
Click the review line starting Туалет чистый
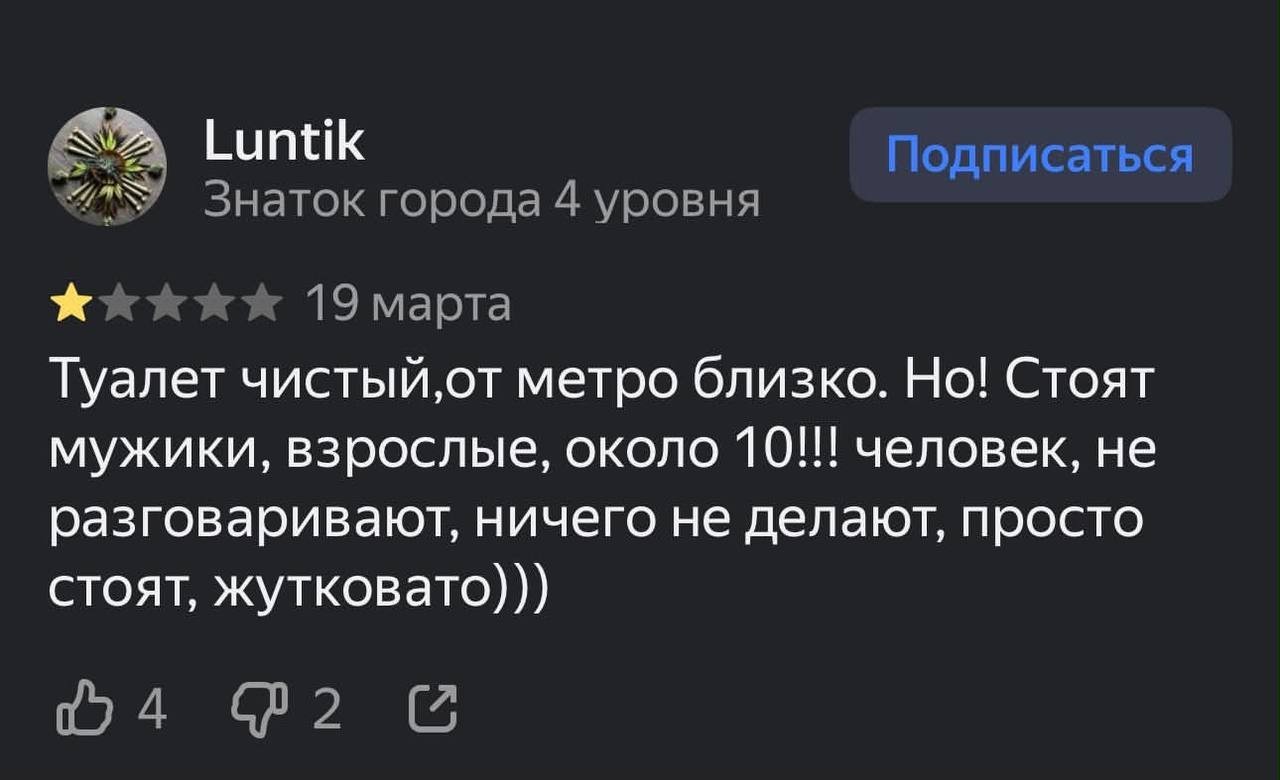click(601, 382)
